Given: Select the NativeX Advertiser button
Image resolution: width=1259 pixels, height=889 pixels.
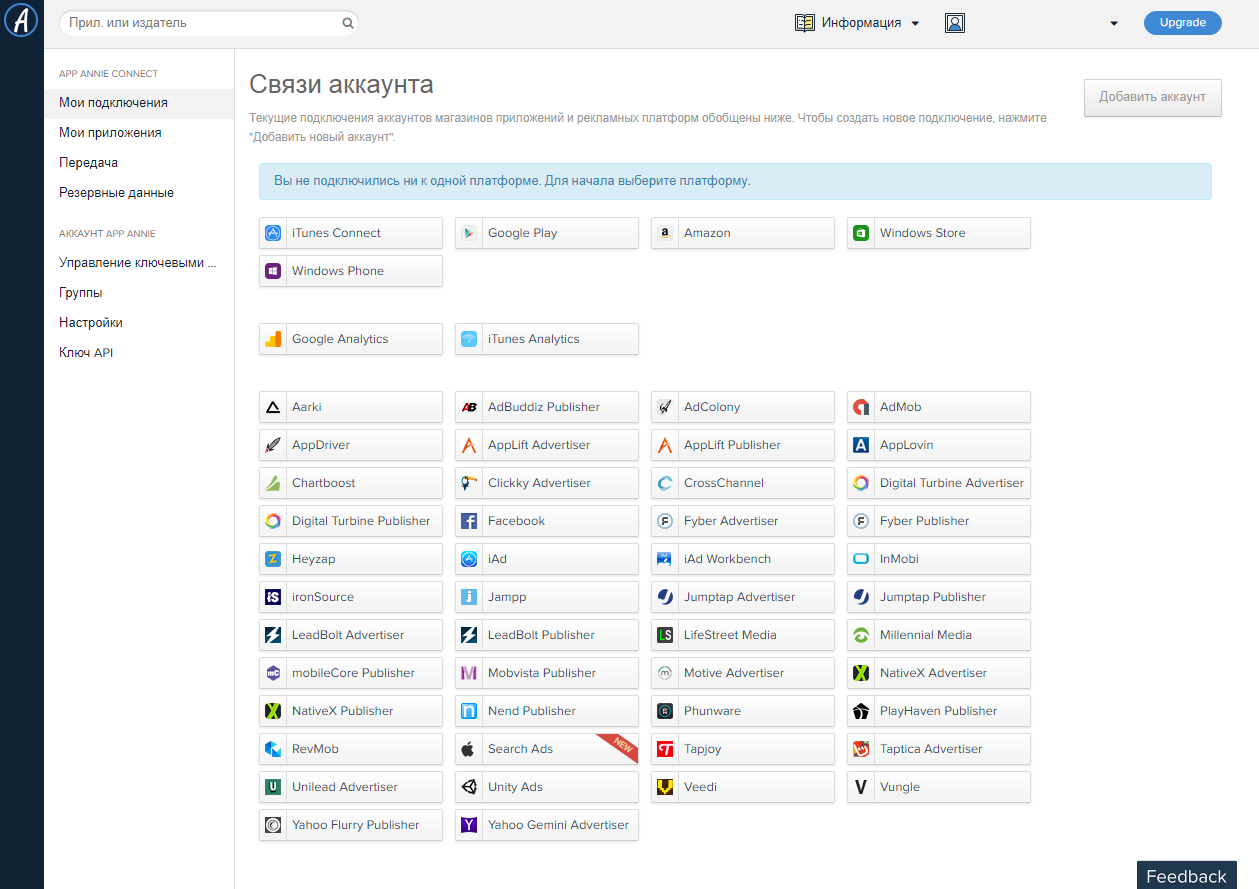Looking at the screenshot, I should tap(938, 673).
